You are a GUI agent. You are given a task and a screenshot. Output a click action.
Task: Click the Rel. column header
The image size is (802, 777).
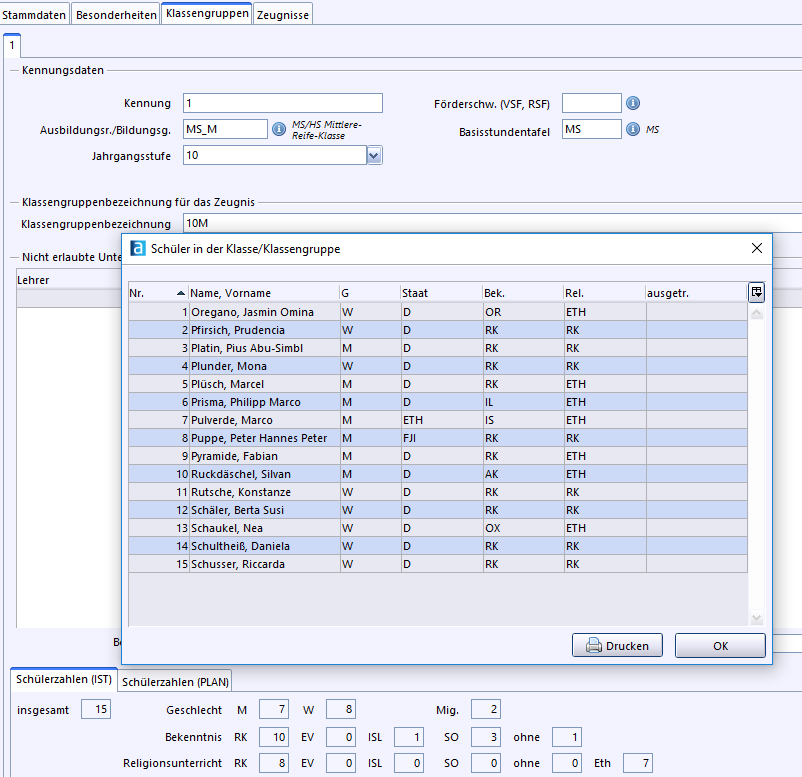point(604,293)
